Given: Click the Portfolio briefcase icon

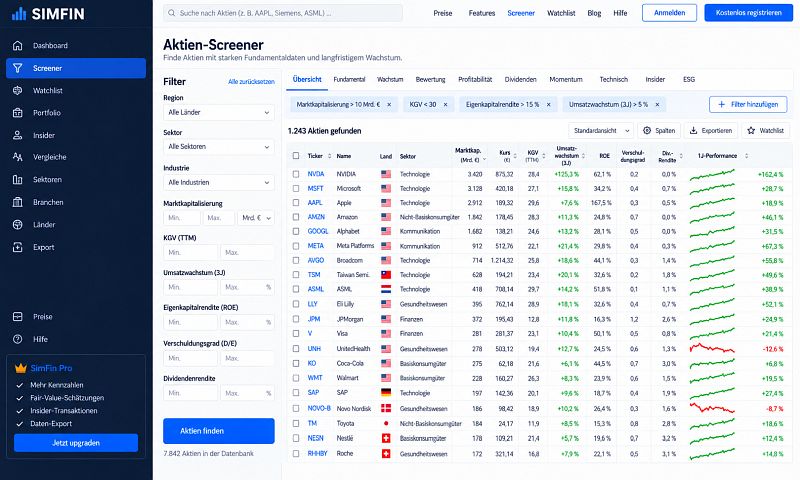Looking at the screenshot, I should tap(17, 113).
